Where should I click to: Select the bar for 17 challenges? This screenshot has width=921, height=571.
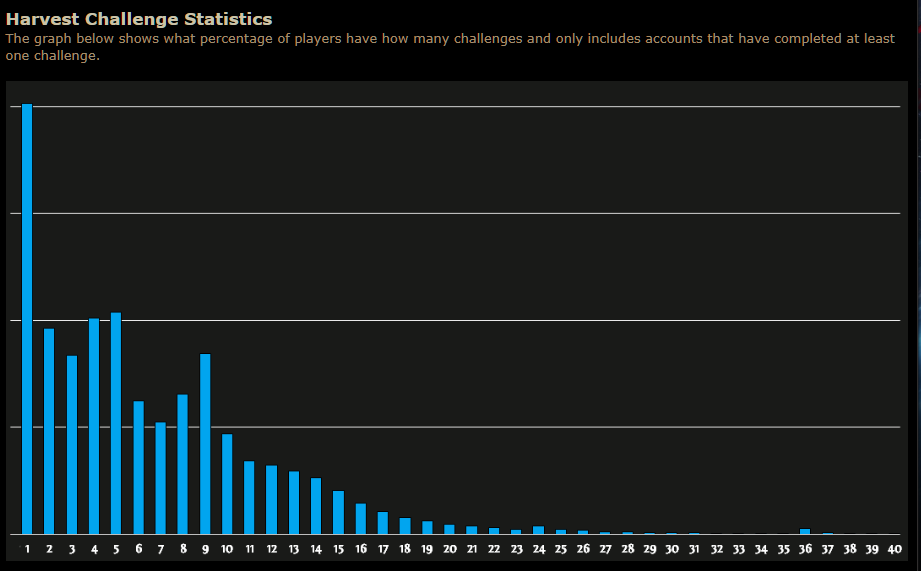click(383, 523)
